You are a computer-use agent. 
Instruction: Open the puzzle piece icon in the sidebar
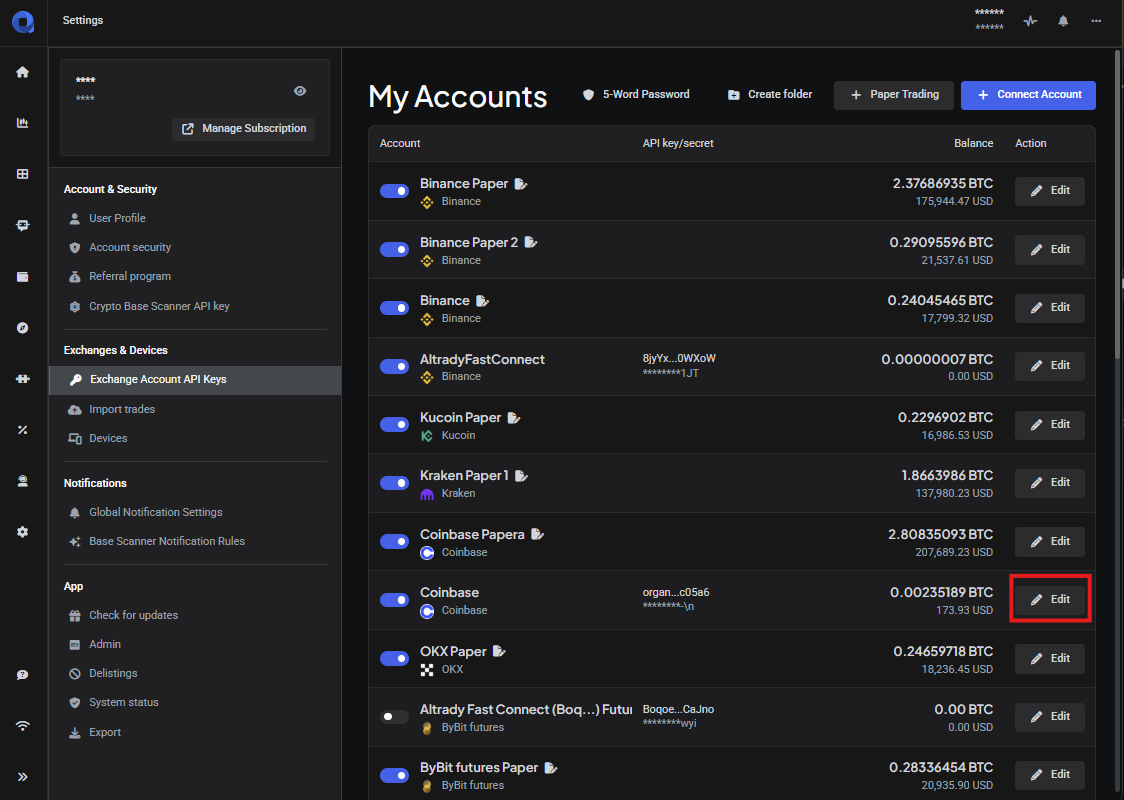click(x=23, y=378)
